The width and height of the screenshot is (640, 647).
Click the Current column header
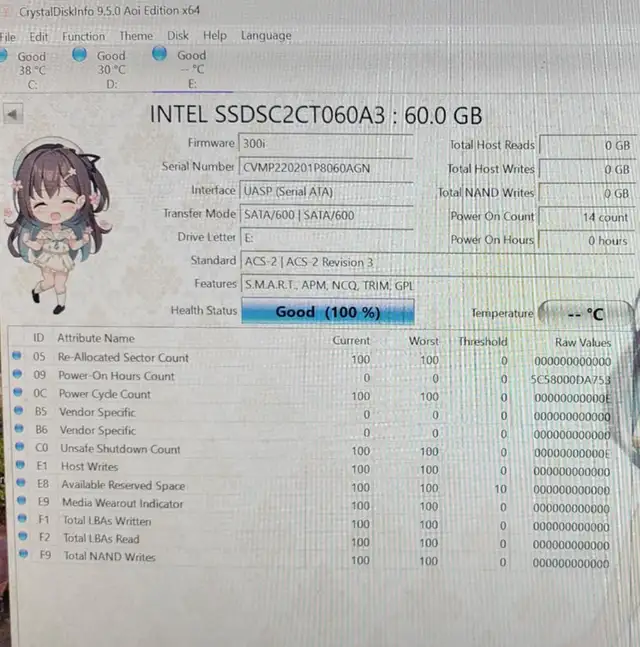click(351, 340)
